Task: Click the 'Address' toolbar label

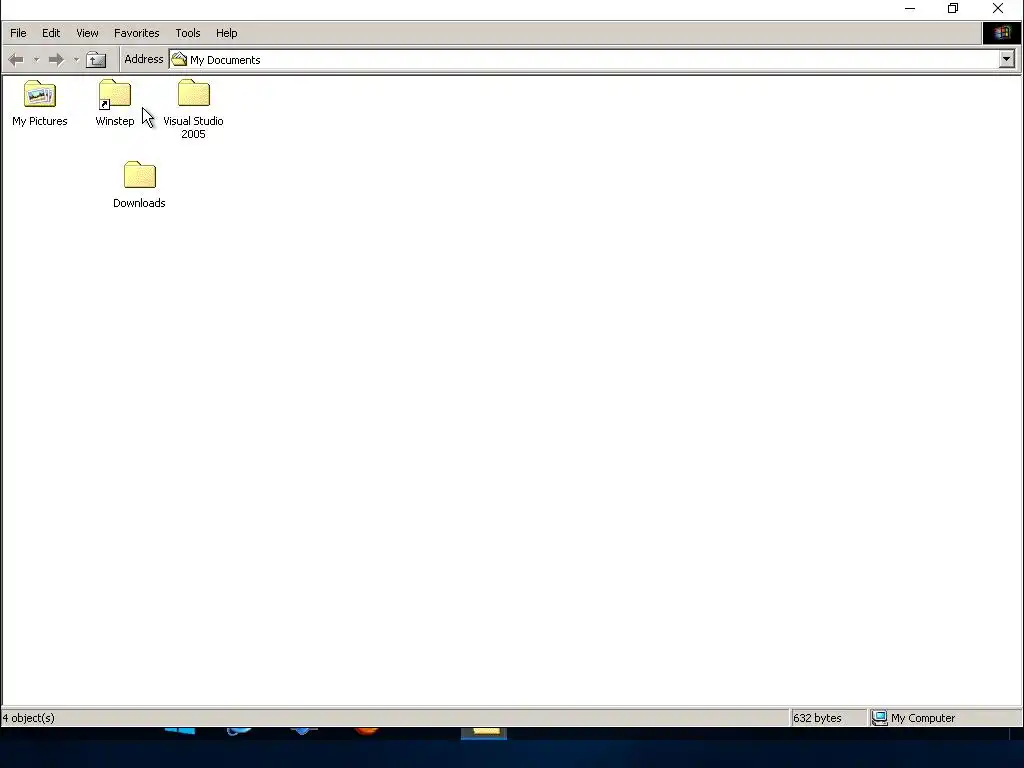Action: (144, 59)
